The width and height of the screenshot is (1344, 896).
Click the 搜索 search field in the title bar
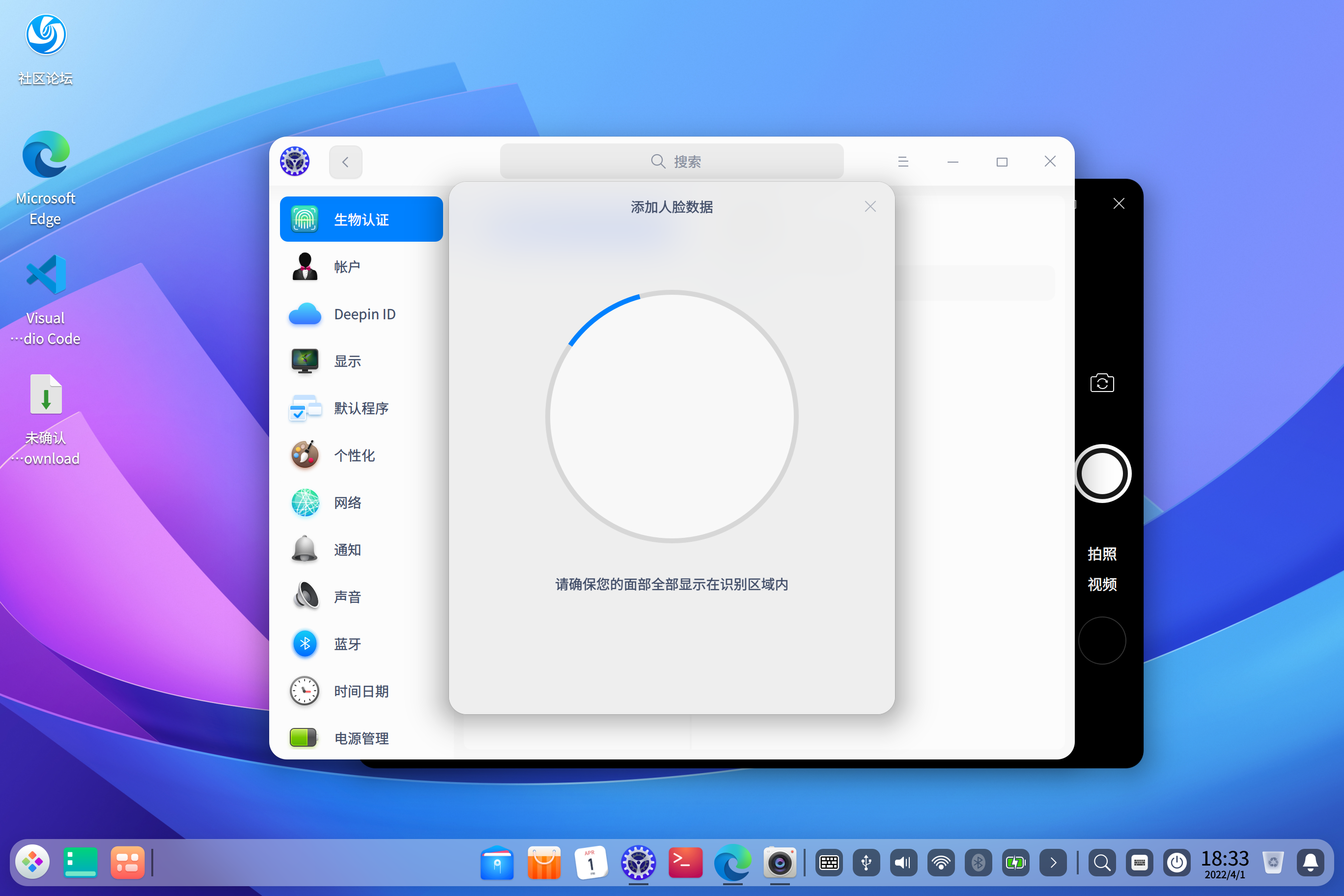(x=672, y=161)
